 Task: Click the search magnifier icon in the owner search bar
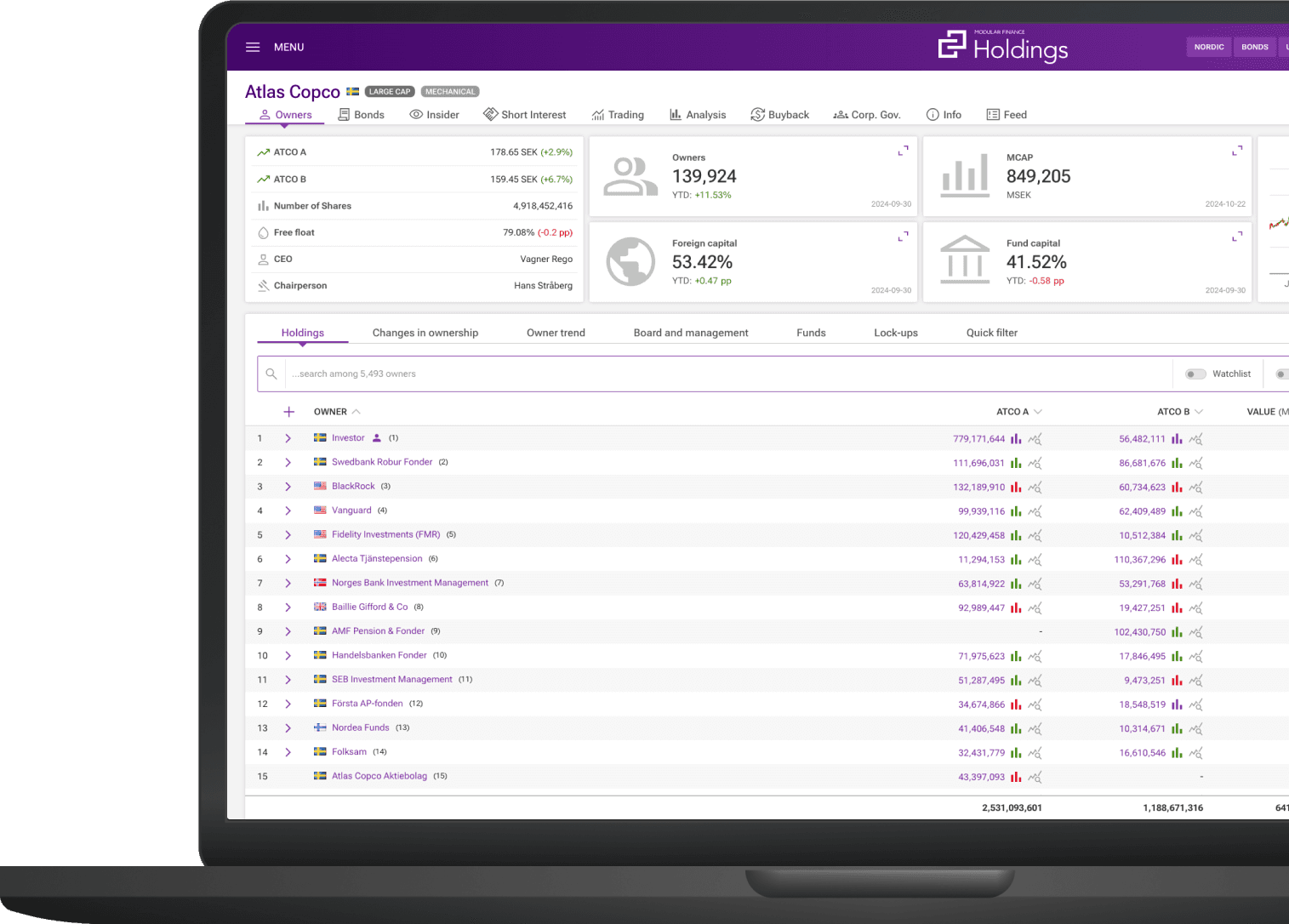(x=271, y=374)
